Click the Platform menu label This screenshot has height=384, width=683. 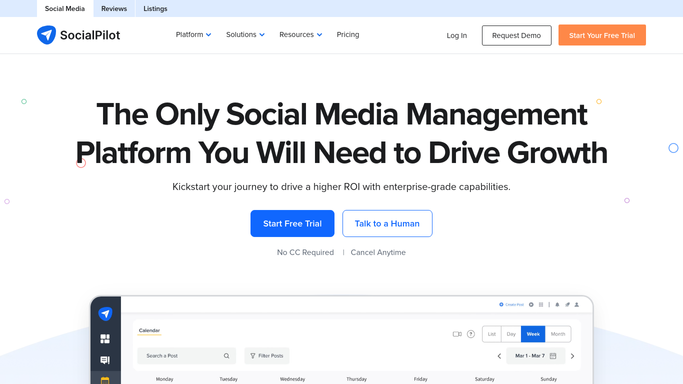[x=189, y=34]
